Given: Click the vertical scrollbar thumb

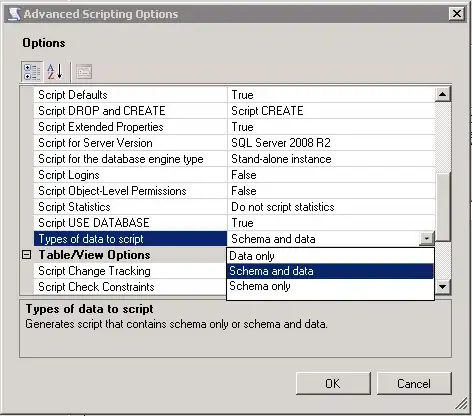Looking at the screenshot, I should point(443,207).
